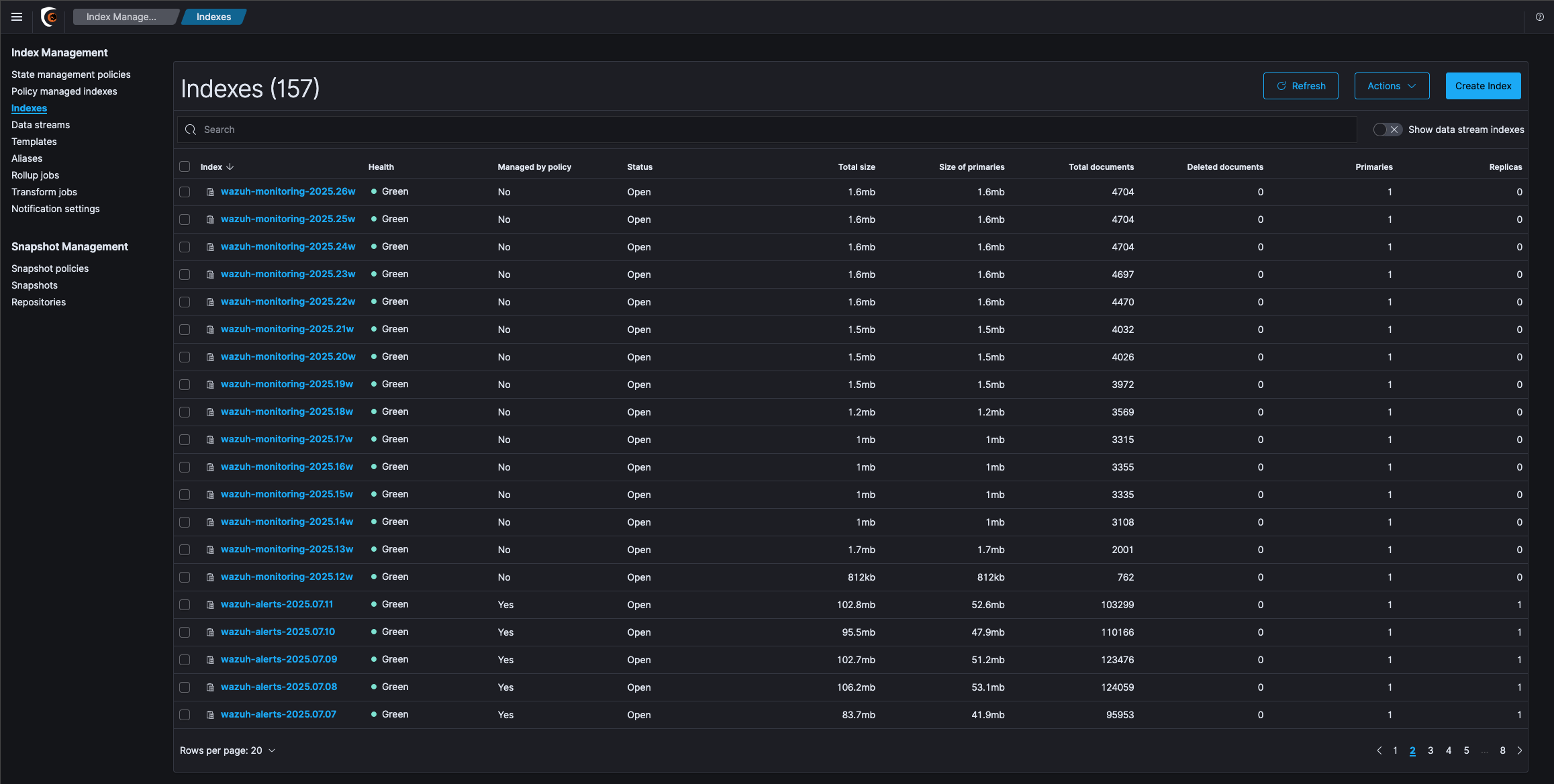
Task: Open Snapshot policies in sidebar
Action: point(50,268)
